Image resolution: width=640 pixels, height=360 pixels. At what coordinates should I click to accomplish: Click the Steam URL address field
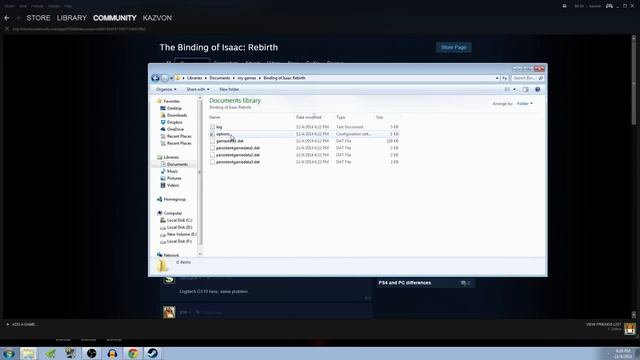pos(79,29)
